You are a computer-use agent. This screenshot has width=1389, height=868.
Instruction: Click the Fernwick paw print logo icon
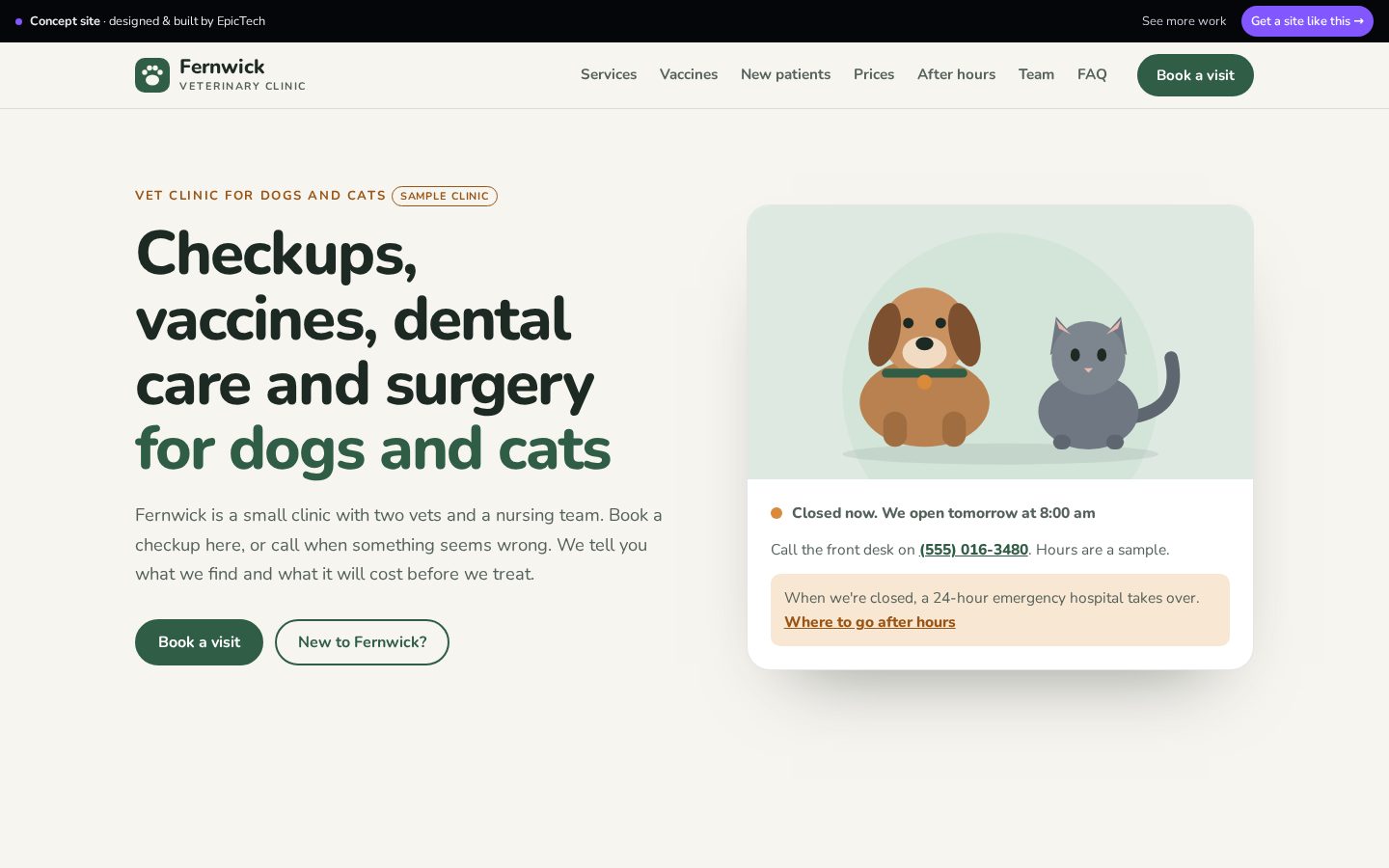point(152,75)
